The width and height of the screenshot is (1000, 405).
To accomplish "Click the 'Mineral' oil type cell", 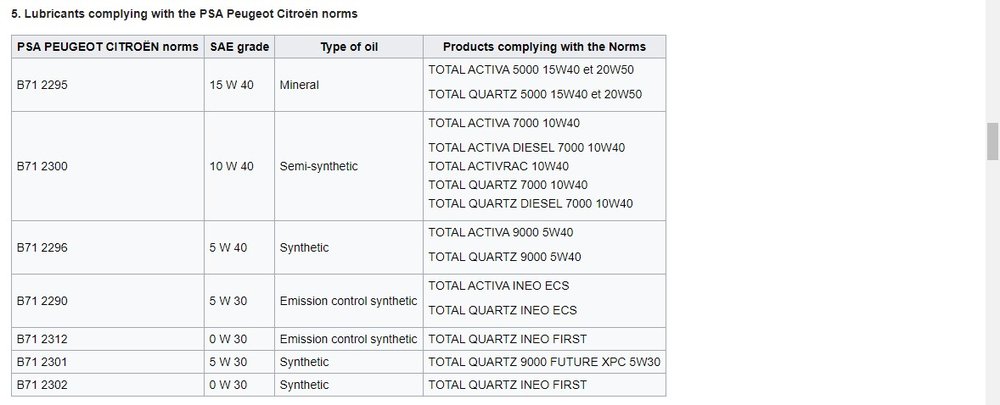I will tap(349, 85).
